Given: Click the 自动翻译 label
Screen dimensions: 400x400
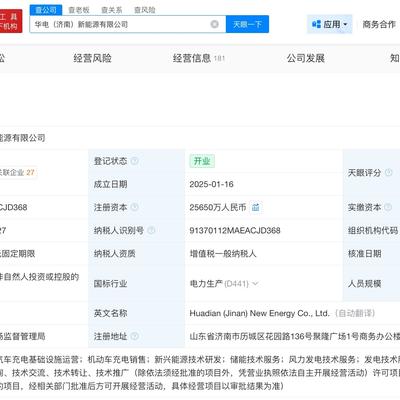Looking at the screenshot, I should pos(355,313).
